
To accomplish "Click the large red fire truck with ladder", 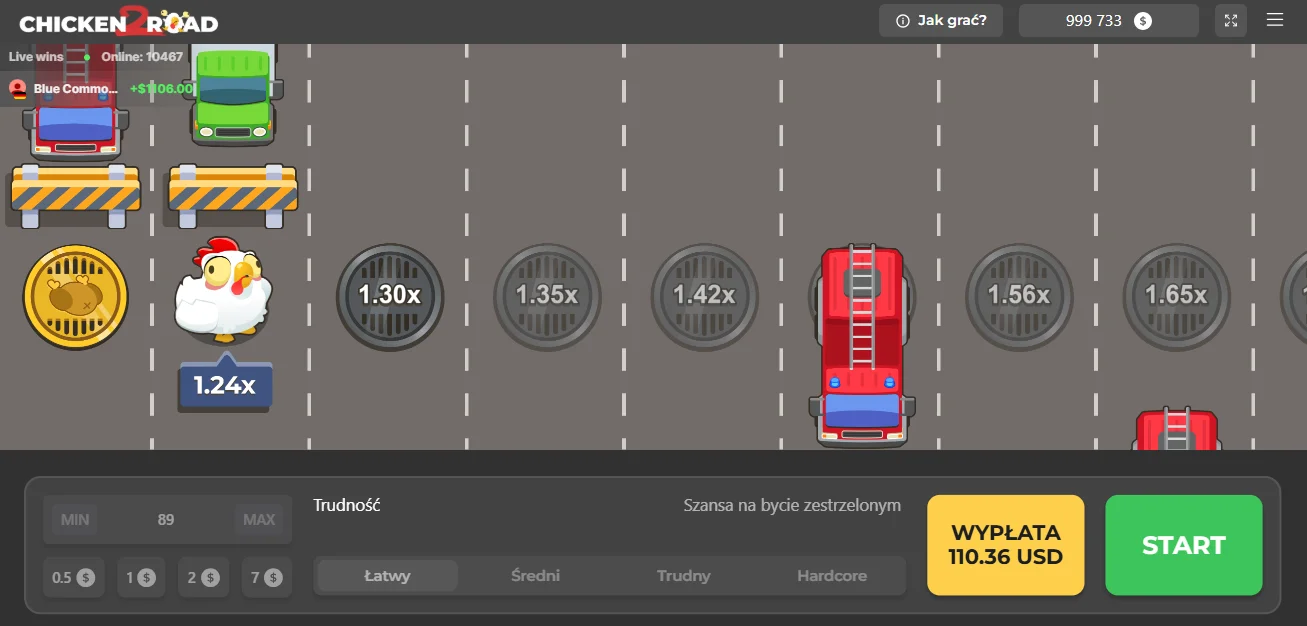I will point(862,345).
